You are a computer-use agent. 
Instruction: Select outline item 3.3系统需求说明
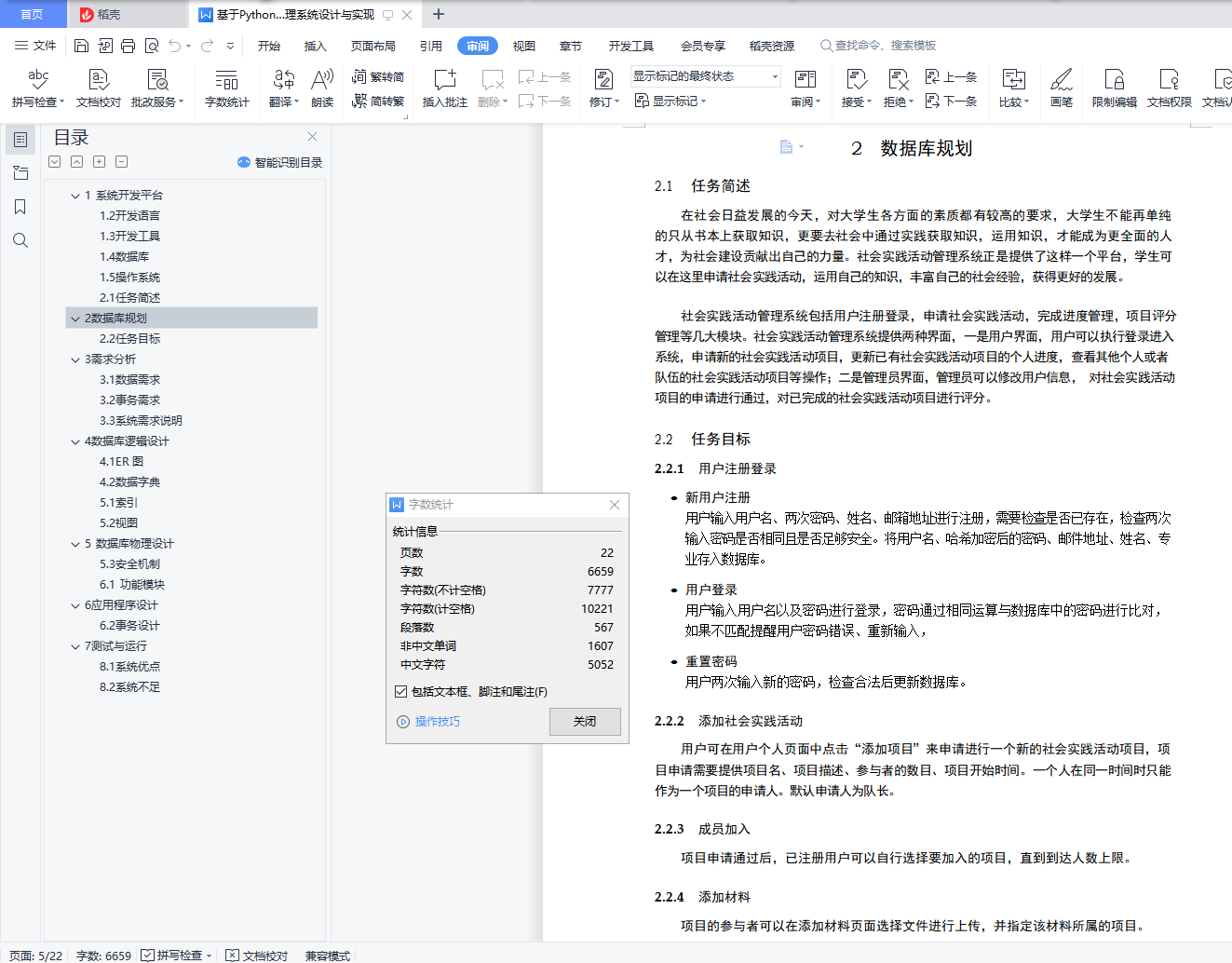[x=141, y=421]
